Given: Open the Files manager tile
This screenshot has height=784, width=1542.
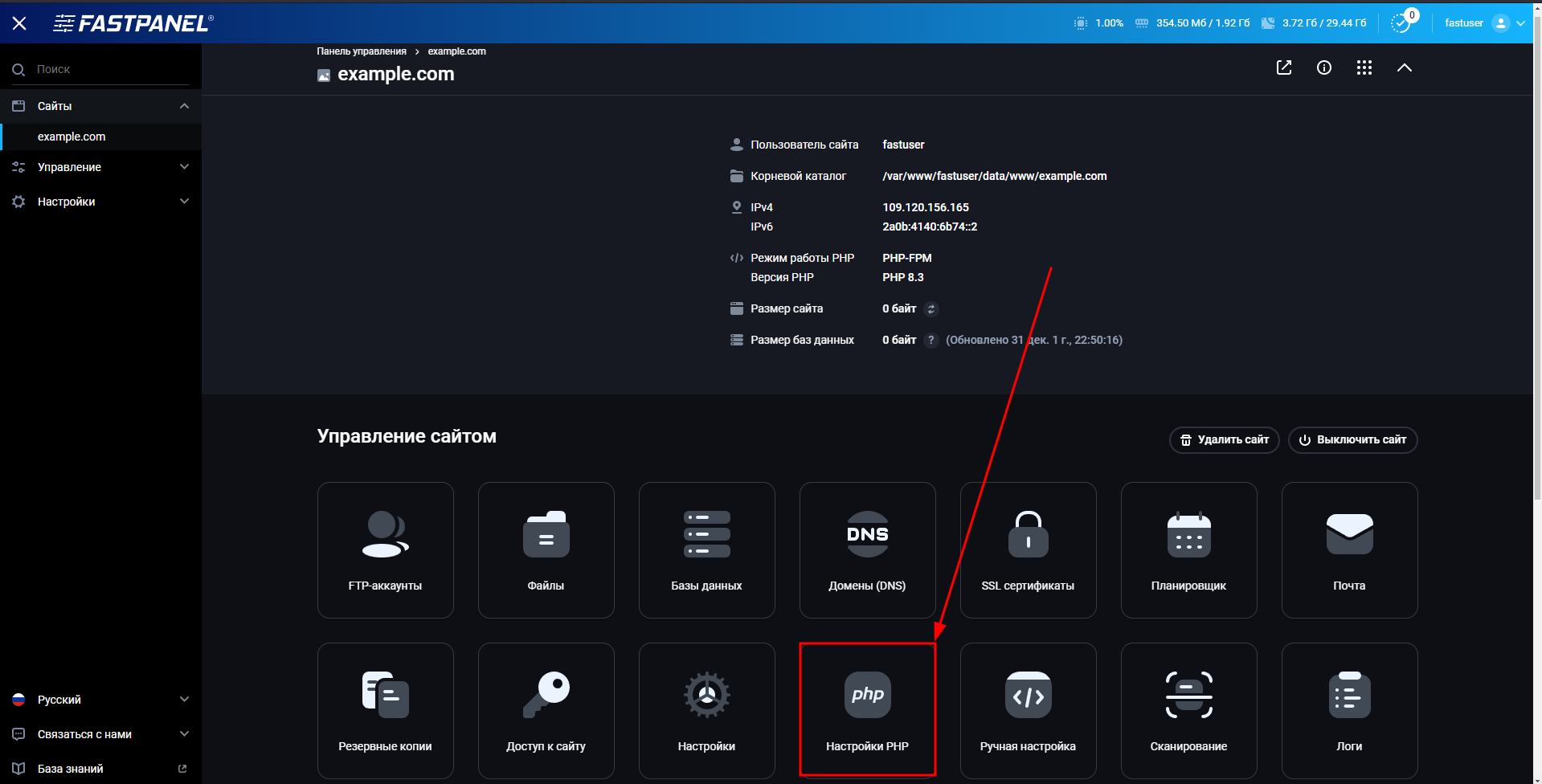Looking at the screenshot, I should 546,549.
